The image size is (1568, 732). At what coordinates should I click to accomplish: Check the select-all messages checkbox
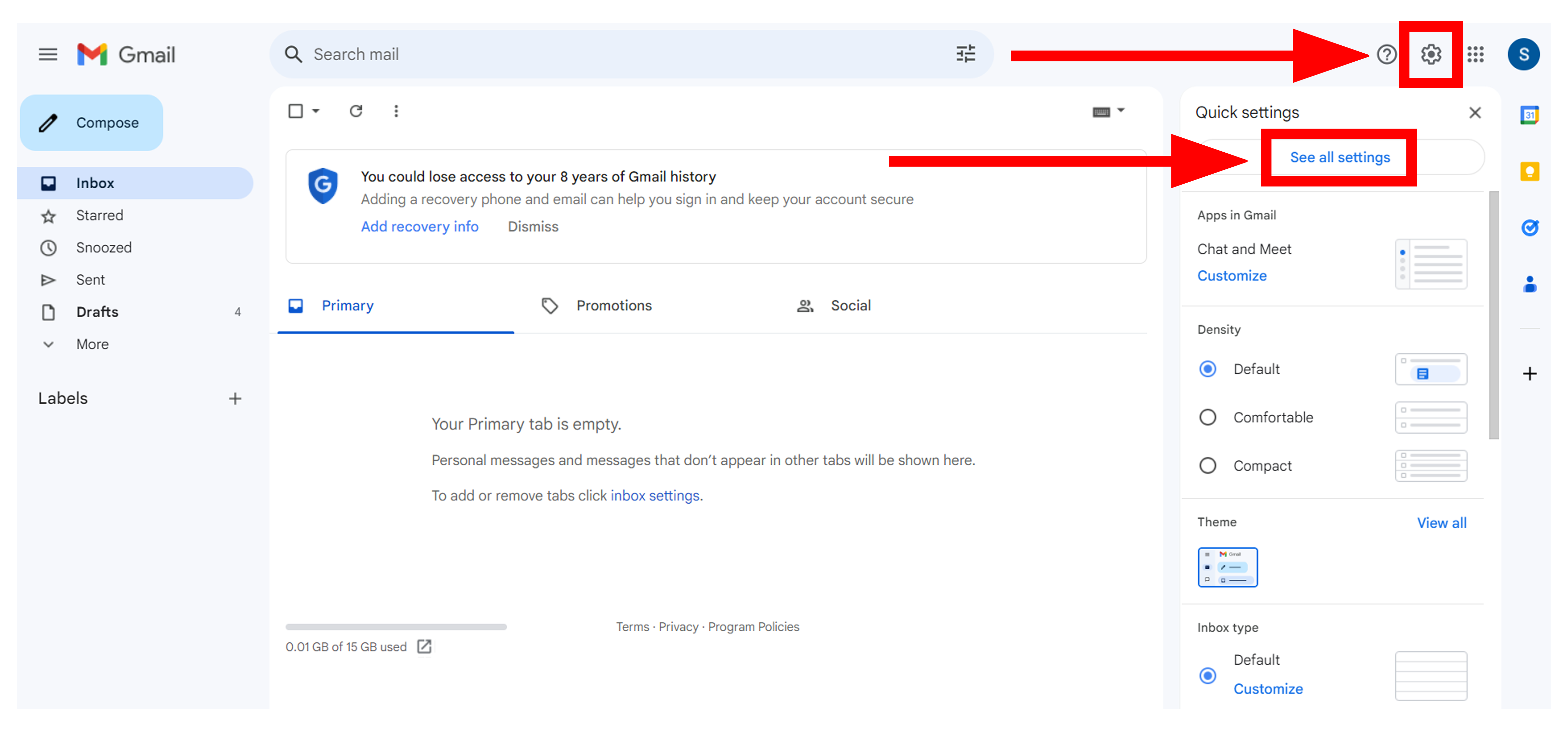(x=296, y=111)
